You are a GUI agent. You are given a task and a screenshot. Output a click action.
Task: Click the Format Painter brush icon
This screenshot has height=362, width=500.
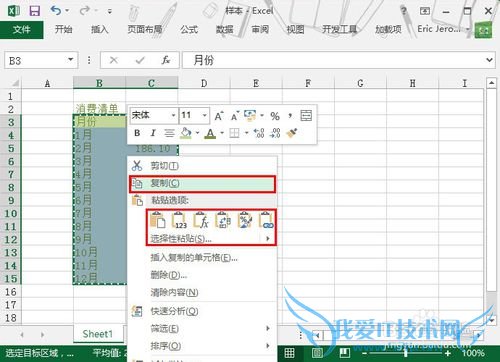point(292,133)
